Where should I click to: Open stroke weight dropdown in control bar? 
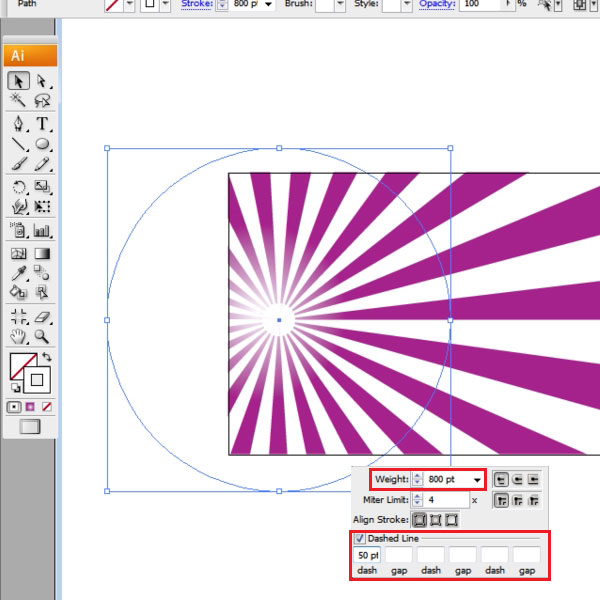tap(269, 5)
